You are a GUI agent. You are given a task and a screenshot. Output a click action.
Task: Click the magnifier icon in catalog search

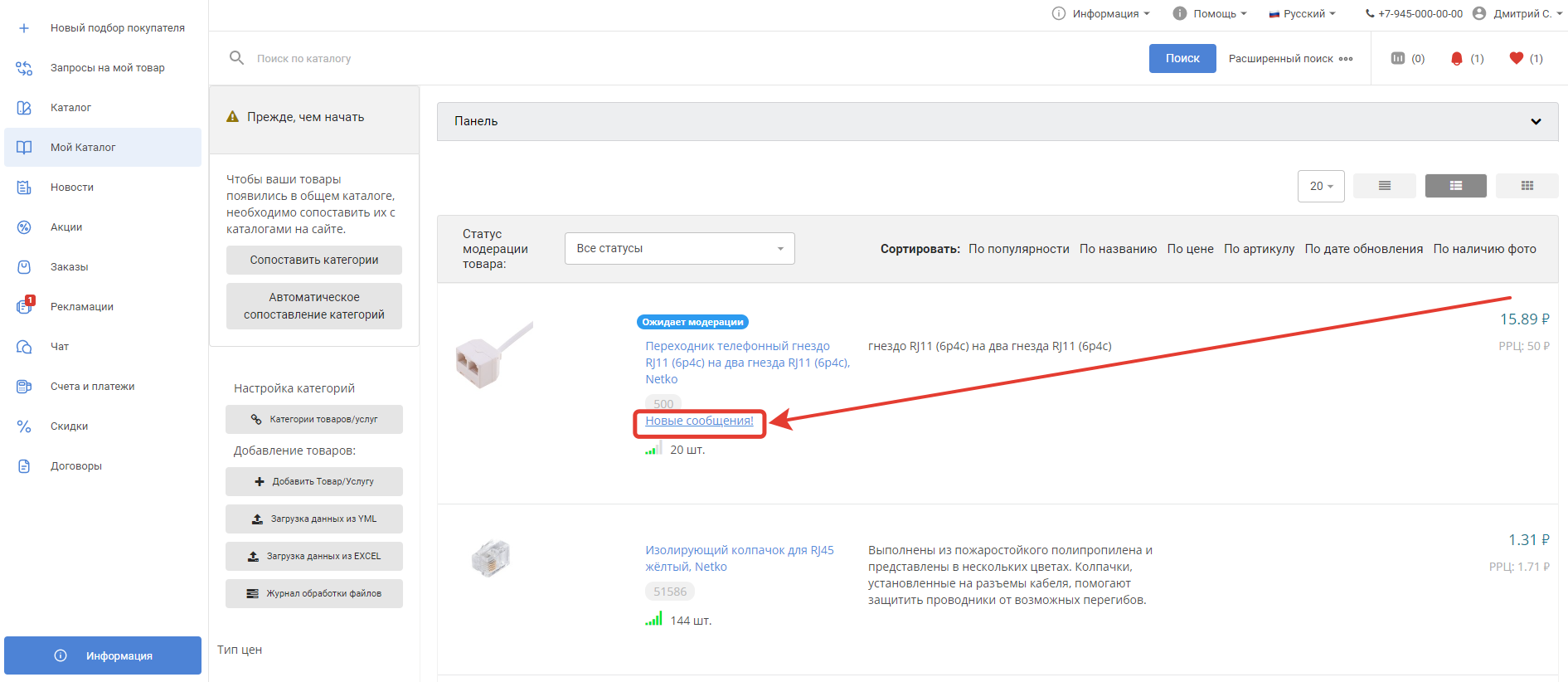pos(236,58)
